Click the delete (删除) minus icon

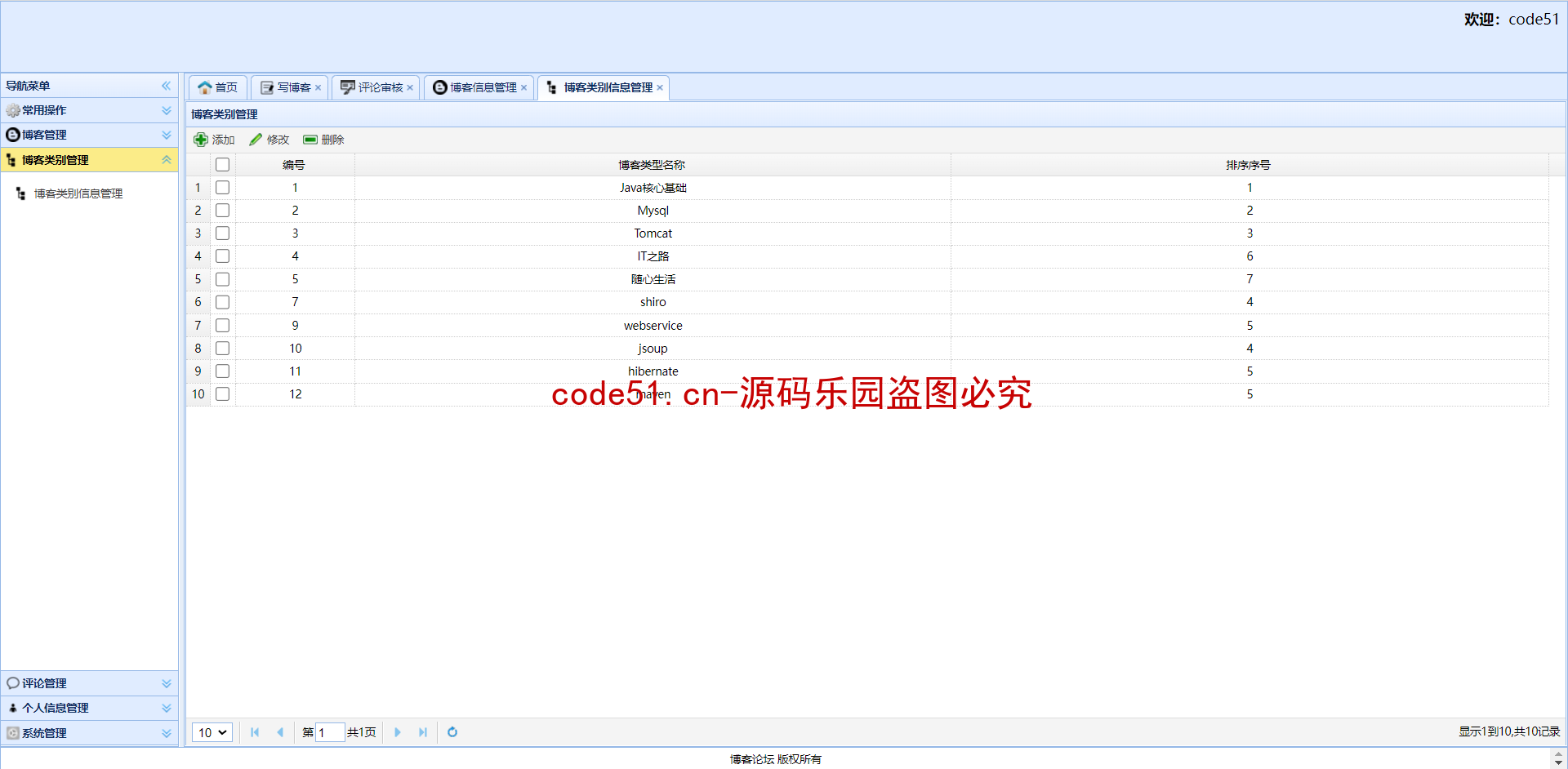pyautogui.click(x=310, y=140)
